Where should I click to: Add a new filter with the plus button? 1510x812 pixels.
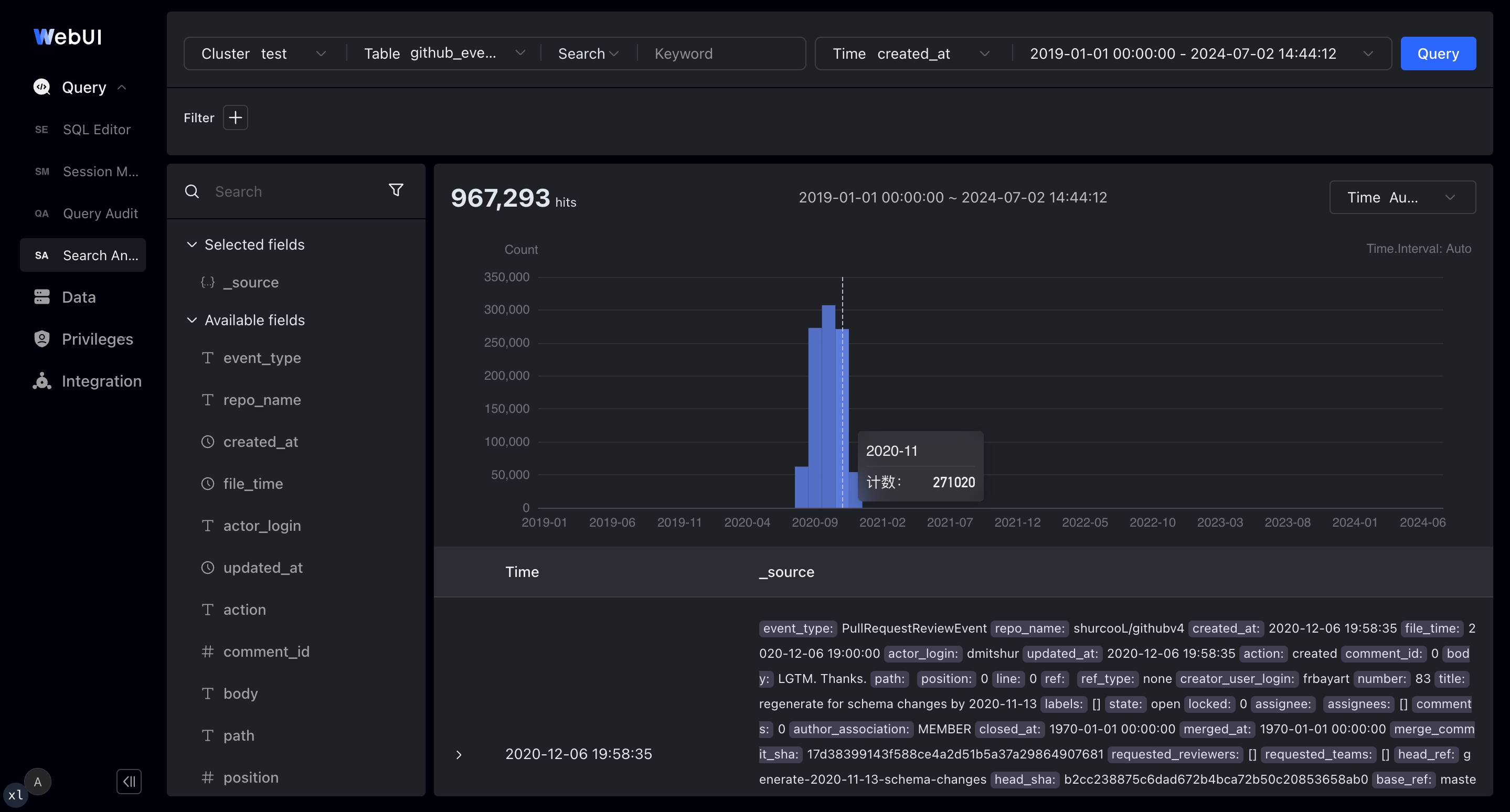(235, 117)
